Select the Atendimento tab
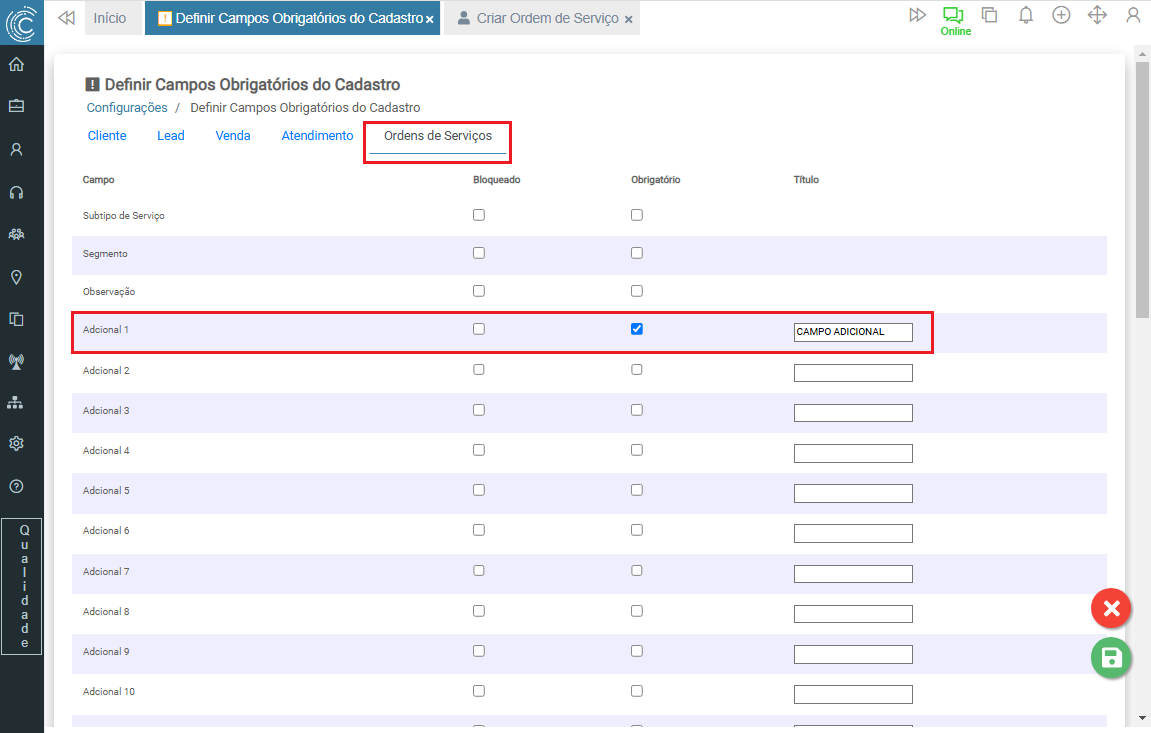 317,136
